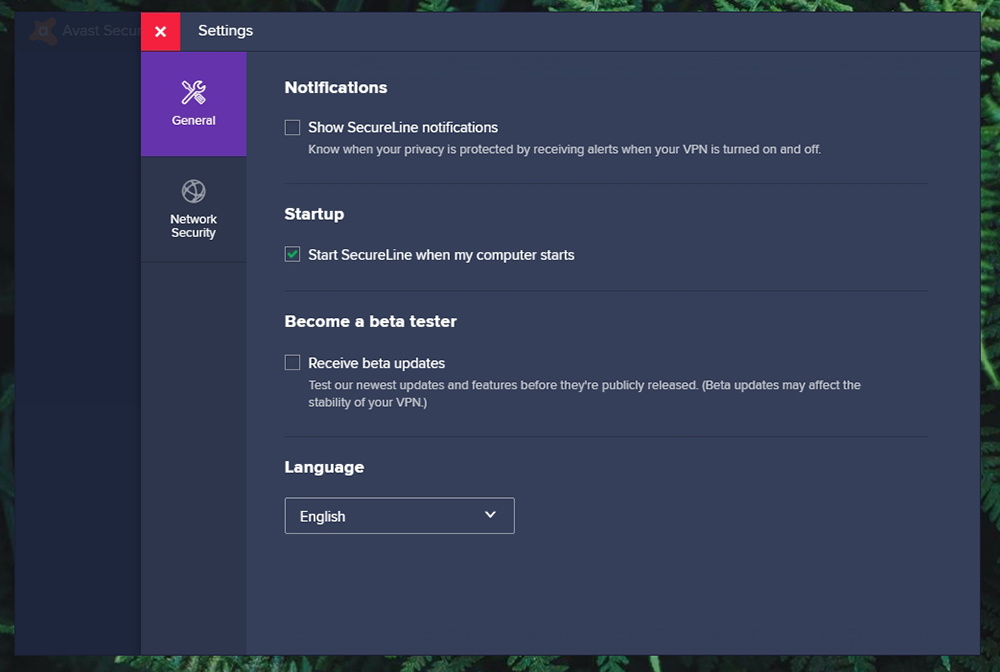The image size is (1000, 672).
Task: Enable Show SecureLine notifications checkbox
Action: click(292, 128)
